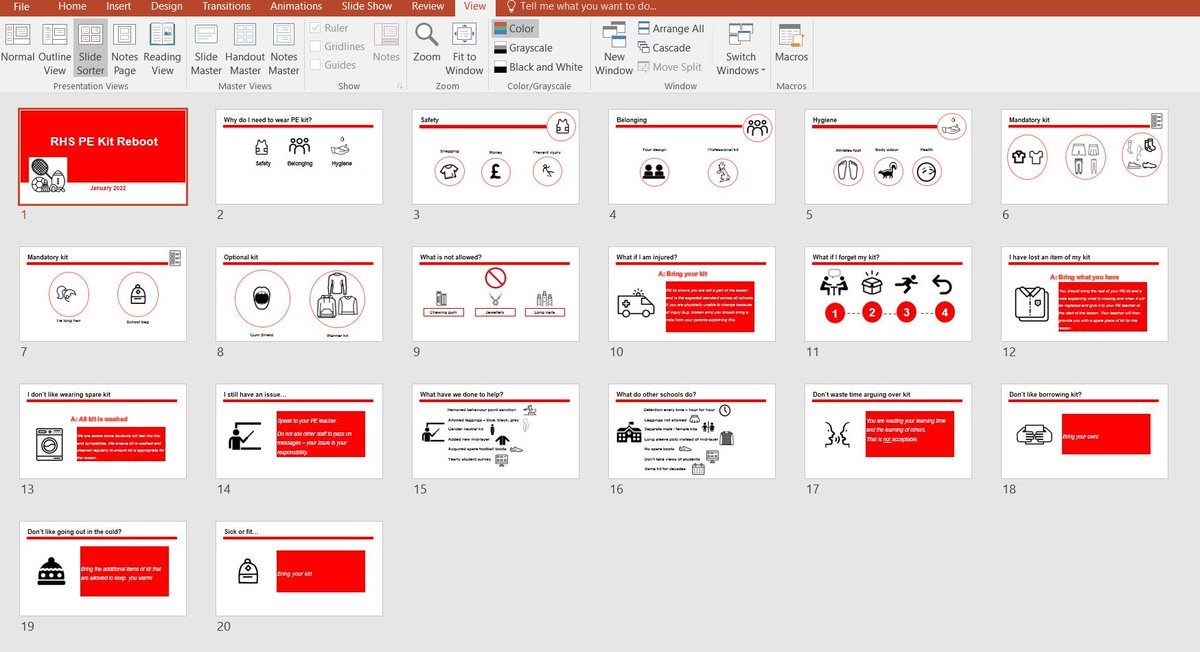This screenshot has width=1200, height=652.
Task: Arrange All windows
Action: (670, 29)
